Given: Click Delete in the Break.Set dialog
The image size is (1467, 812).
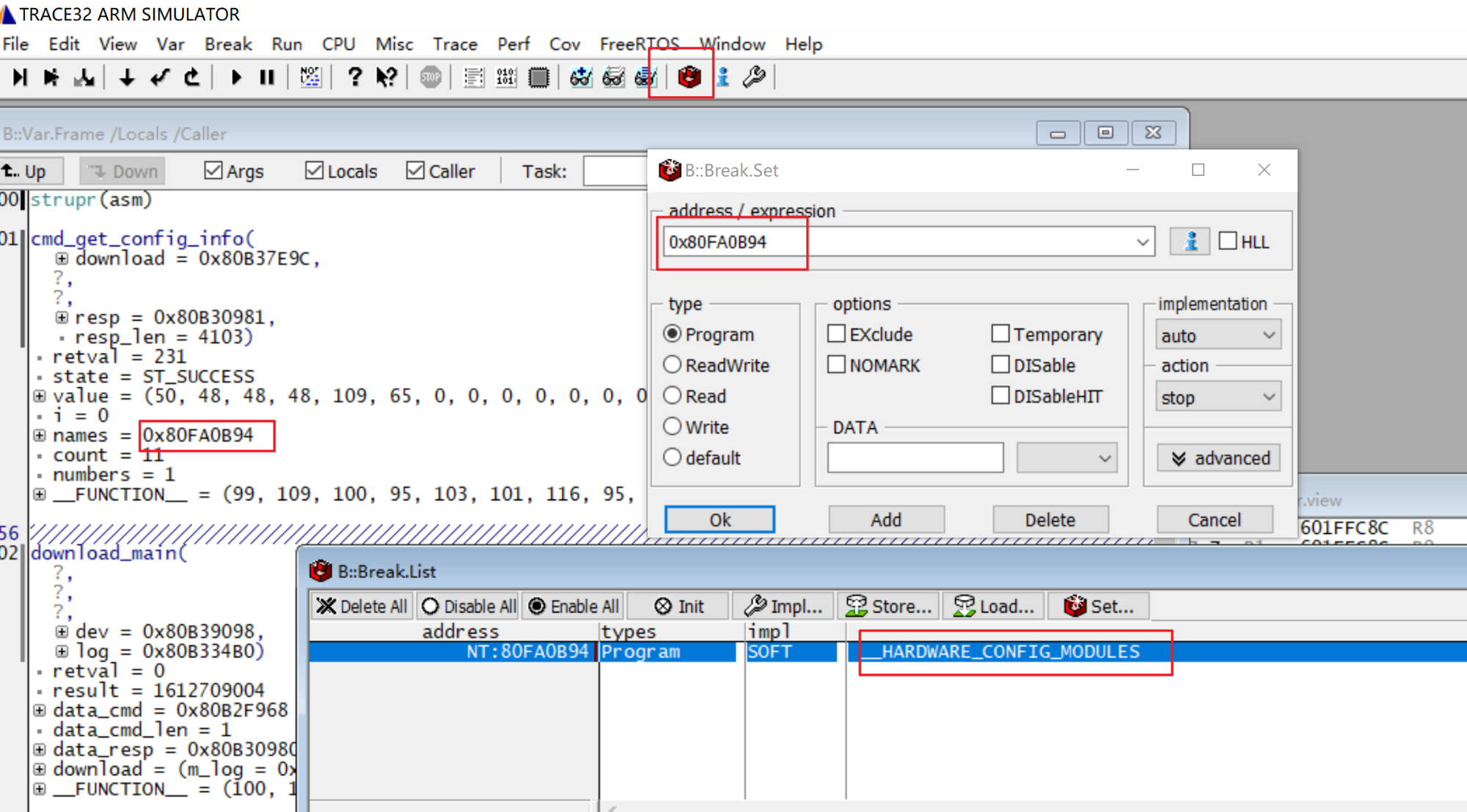Looking at the screenshot, I should pos(1050,519).
